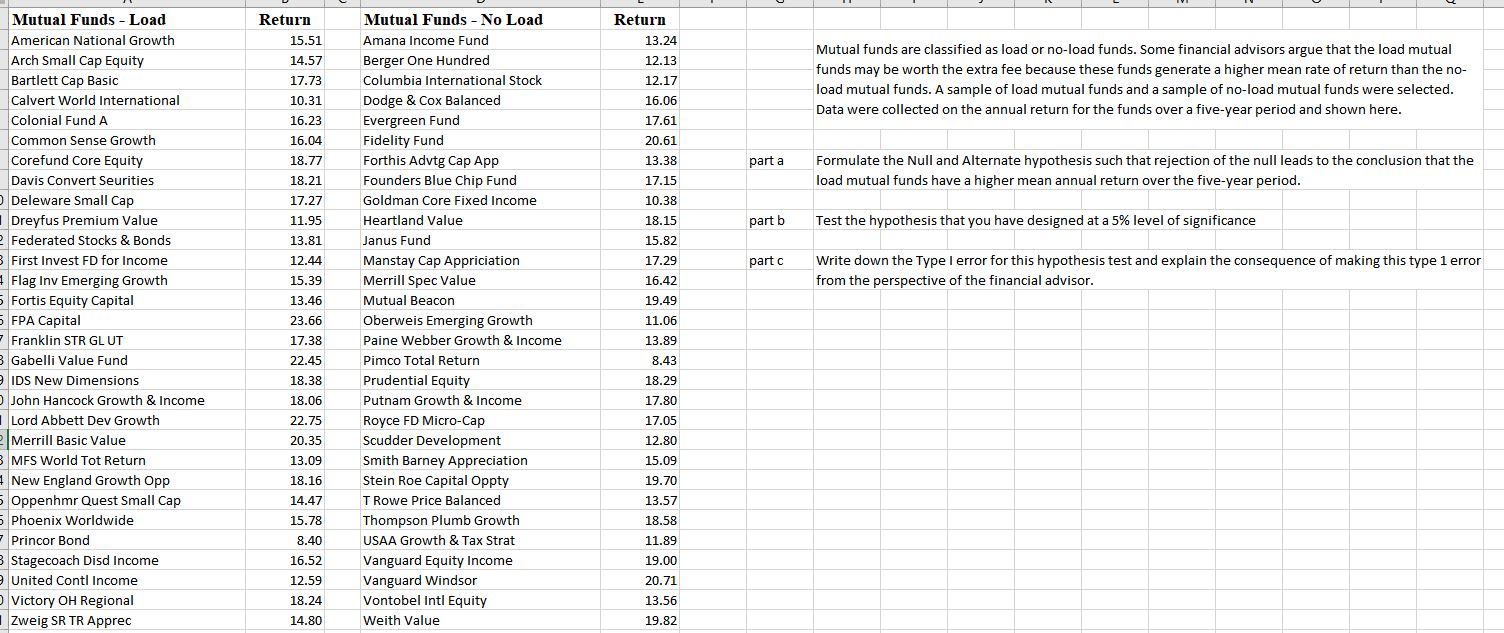This screenshot has height=633, width=1504.
Task: Select the 8.43 return cell
Action: pyautogui.click(x=640, y=360)
